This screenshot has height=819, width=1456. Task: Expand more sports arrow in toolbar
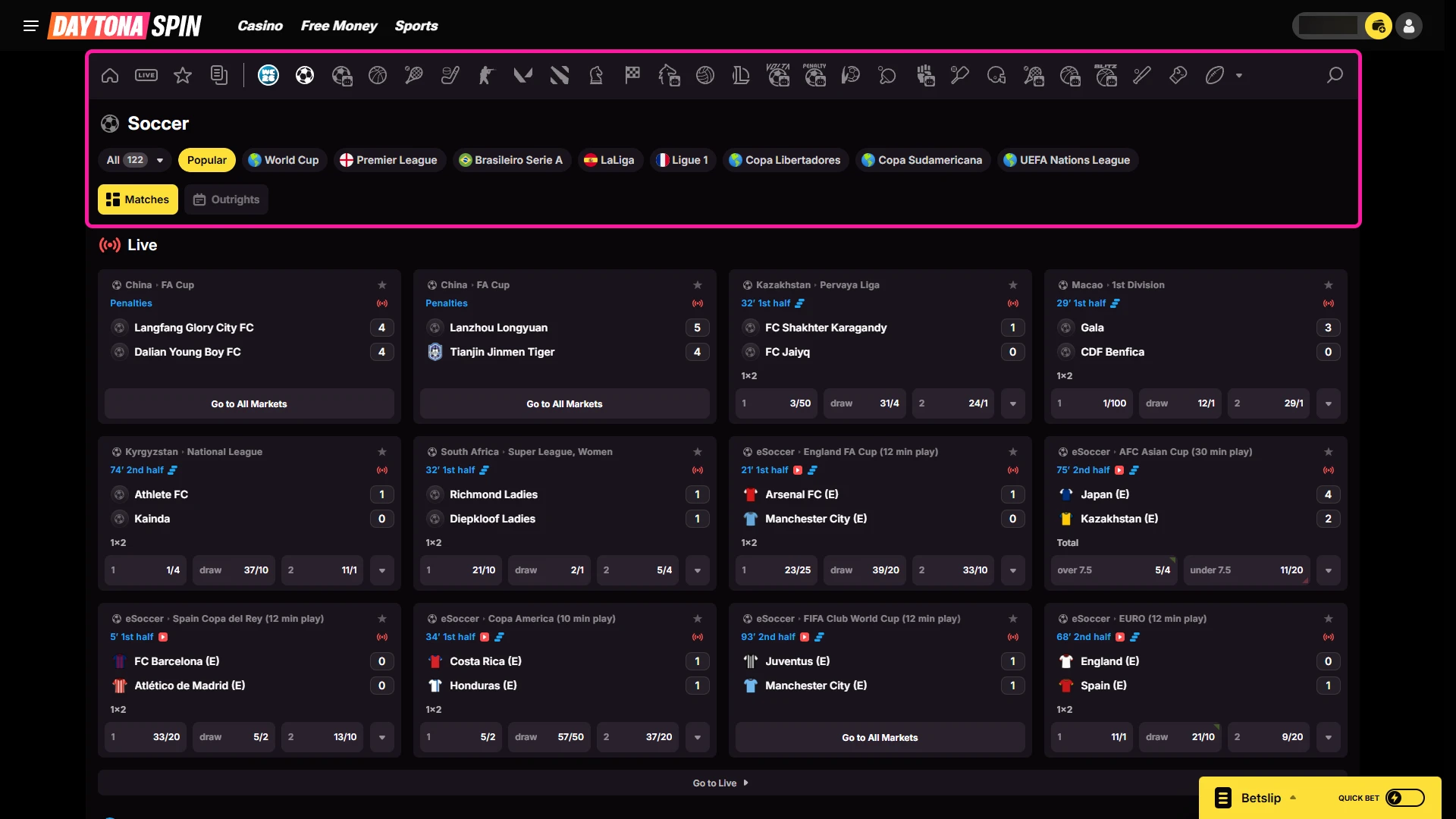pos(1239,76)
